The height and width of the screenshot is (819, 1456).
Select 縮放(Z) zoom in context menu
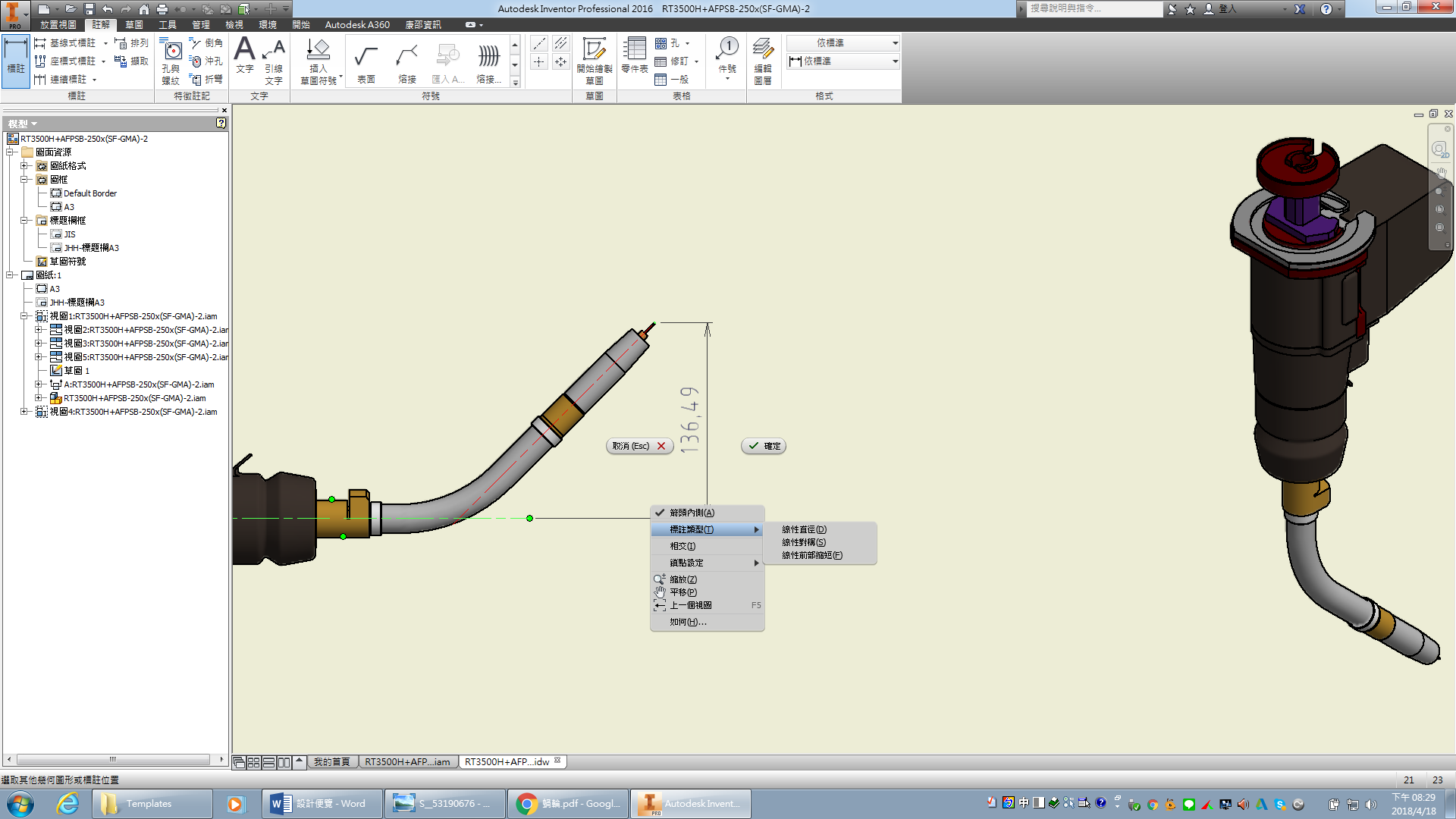(707, 579)
